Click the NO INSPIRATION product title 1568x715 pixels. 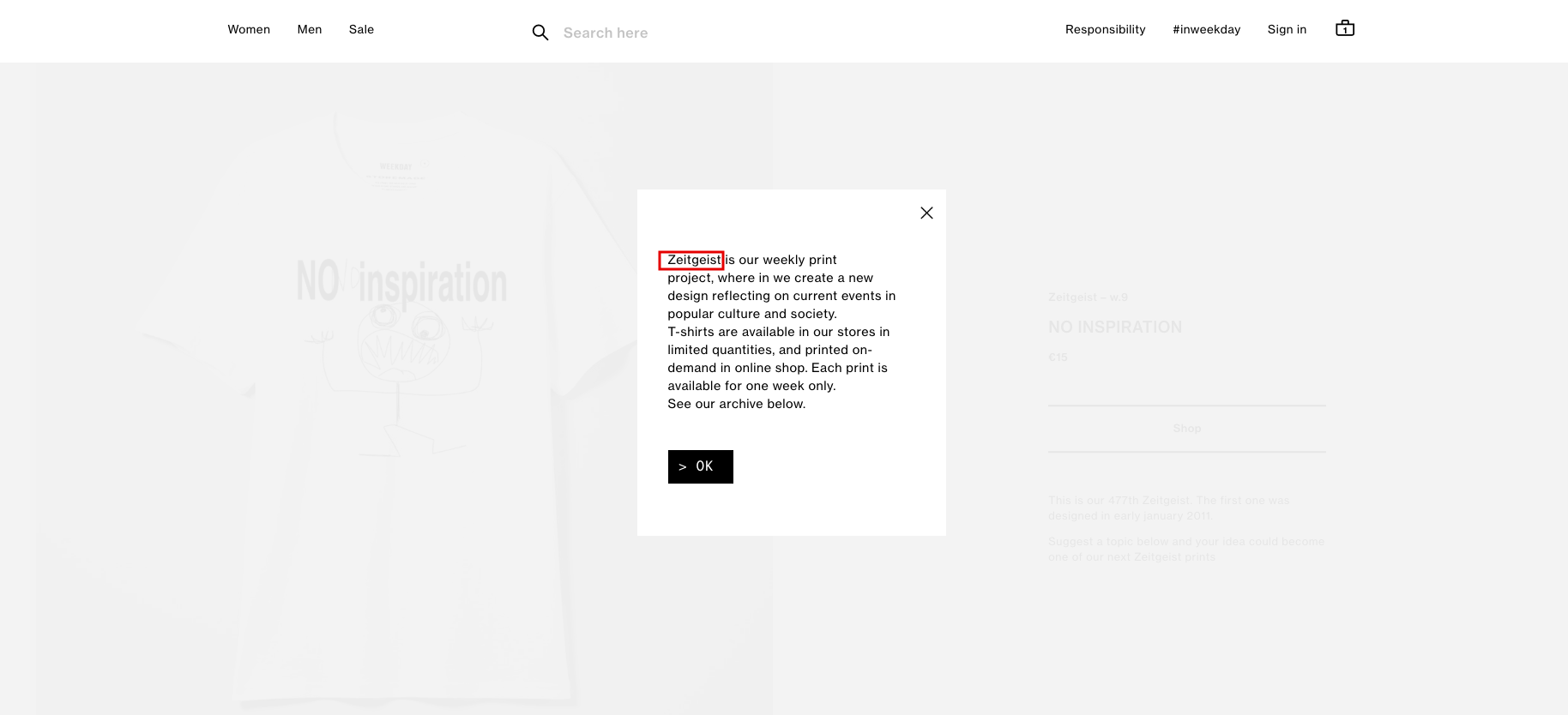click(x=1114, y=327)
